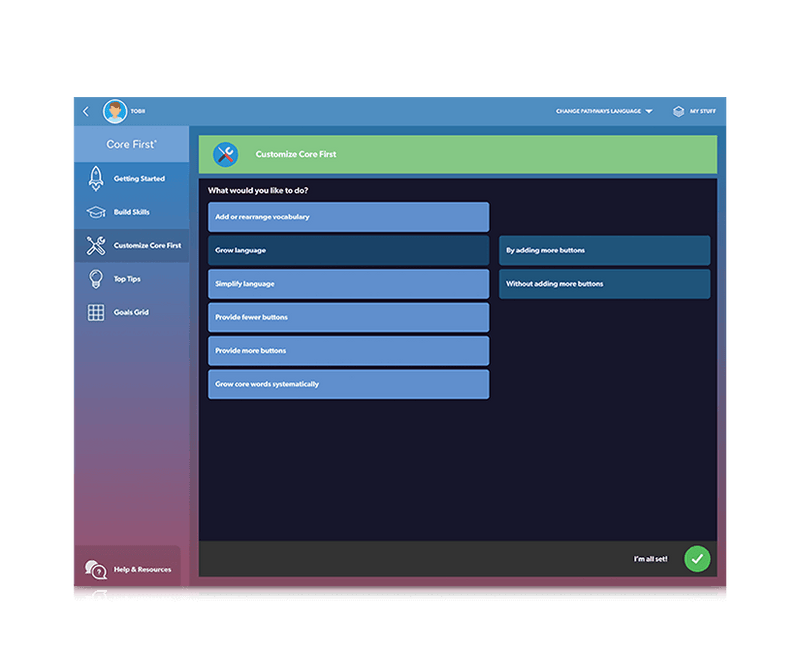Select Customize Core First in sidebar

[132, 245]
